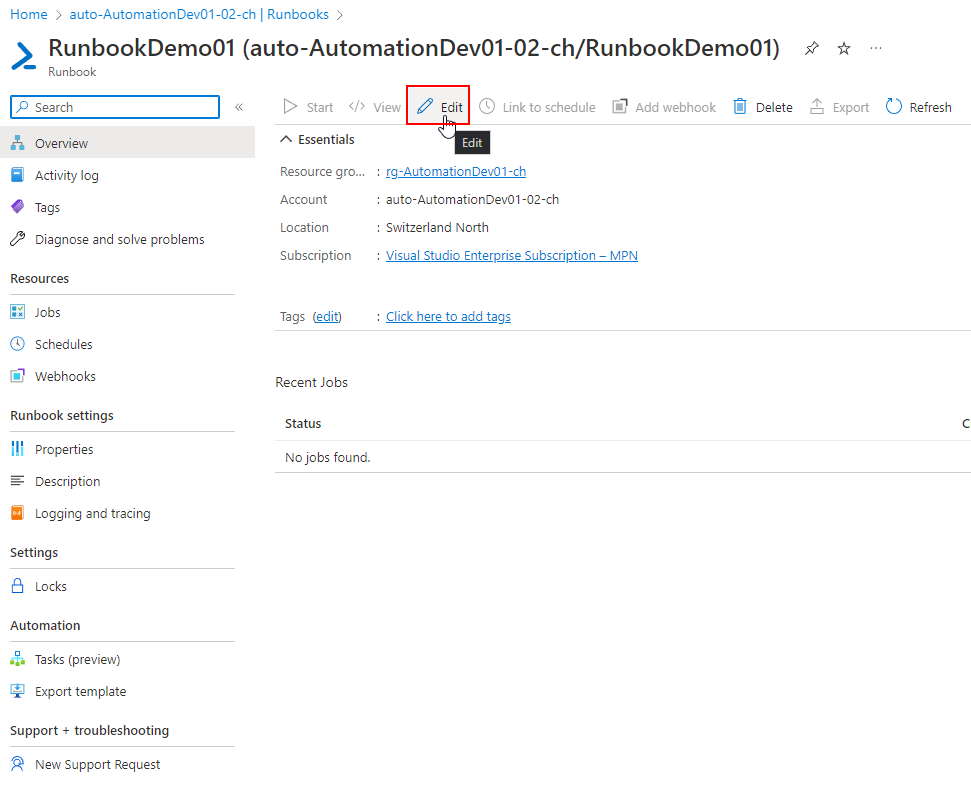This screenshot has width=971, height=797.
Task: Click the Tasks (preview) icon
Action: (18, 659)
